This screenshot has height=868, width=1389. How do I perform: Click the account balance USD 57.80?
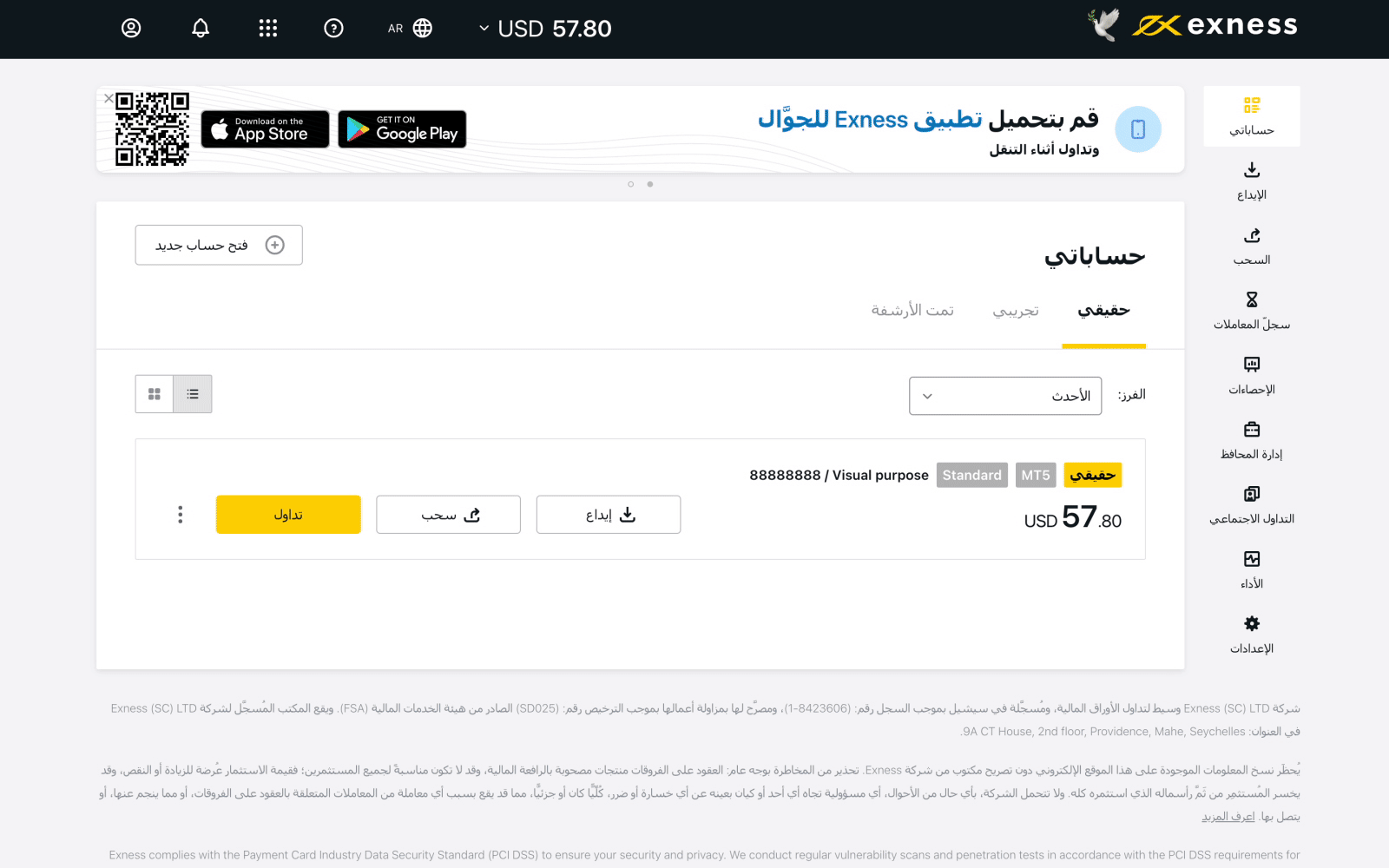pos(1073,518)
